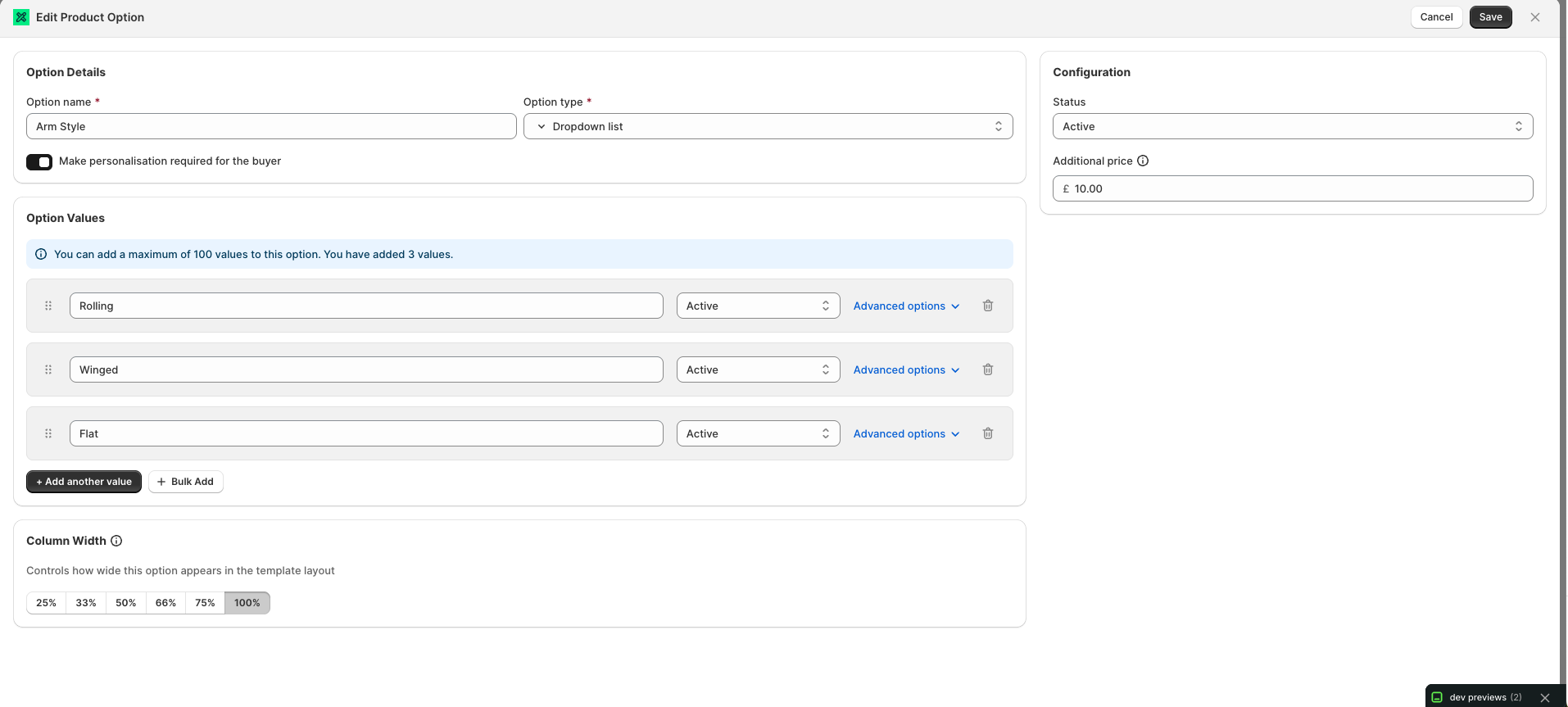Image resolution: width=1568 pixels, height=707 pixels.
Task: Open the Configuration Status dropdown
Action: 1293,126
